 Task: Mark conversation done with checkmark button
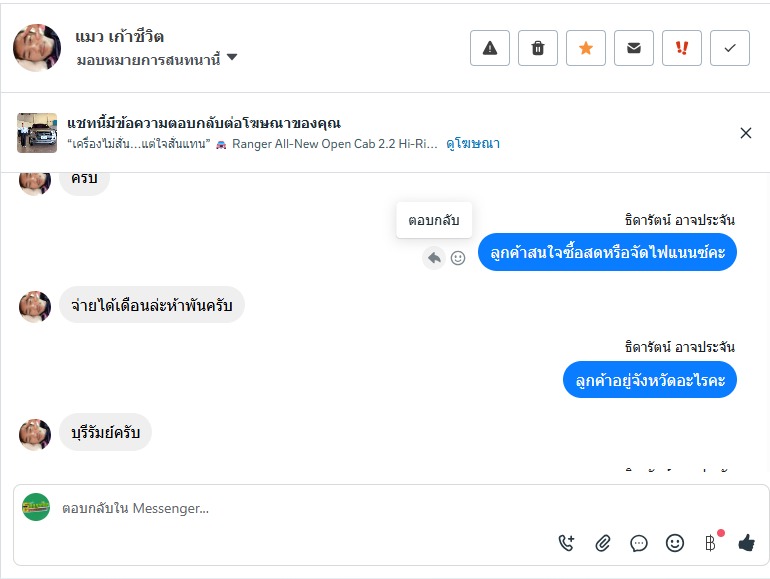(x=730, y=48)
